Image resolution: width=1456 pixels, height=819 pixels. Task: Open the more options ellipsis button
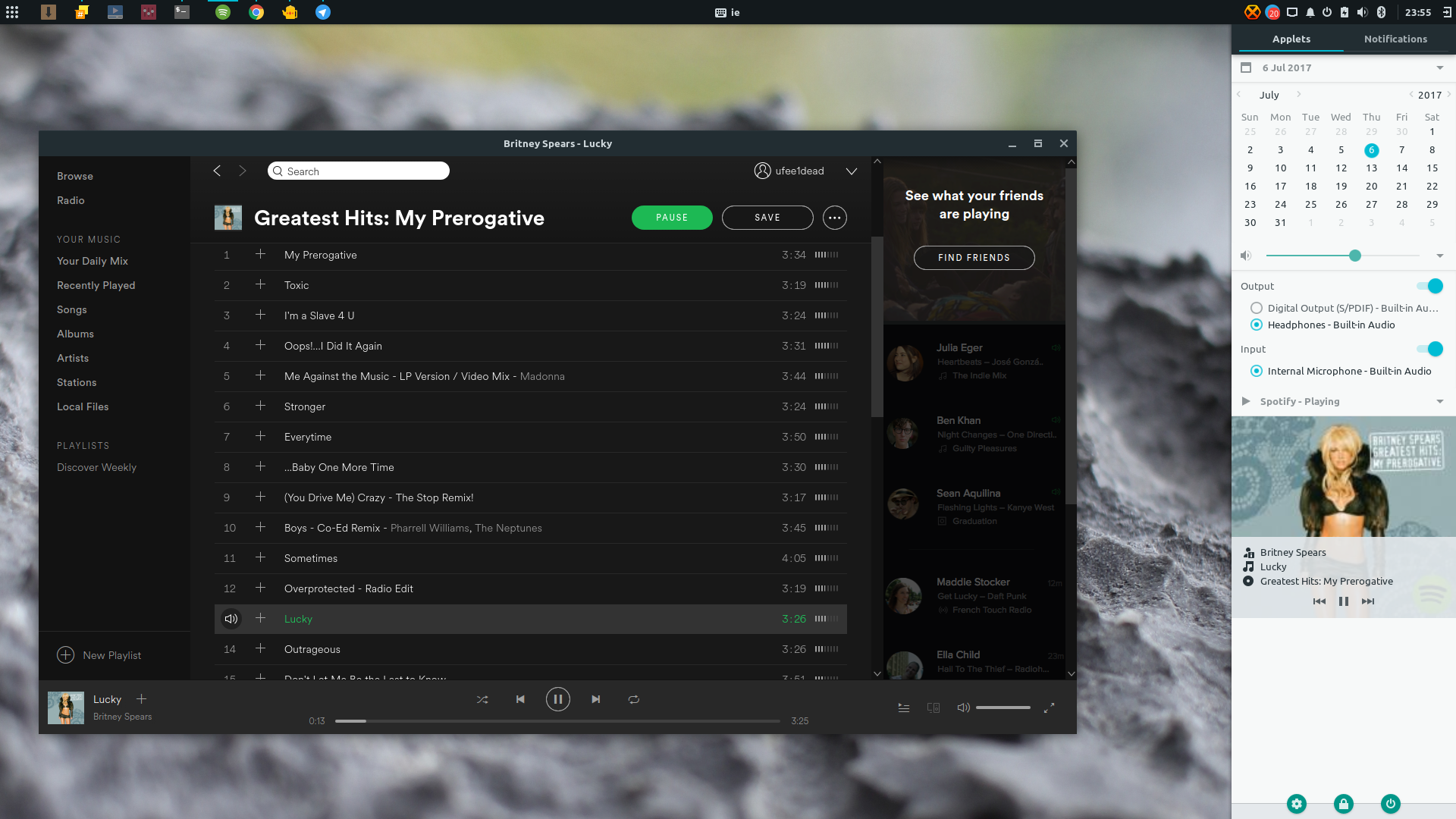835,218
